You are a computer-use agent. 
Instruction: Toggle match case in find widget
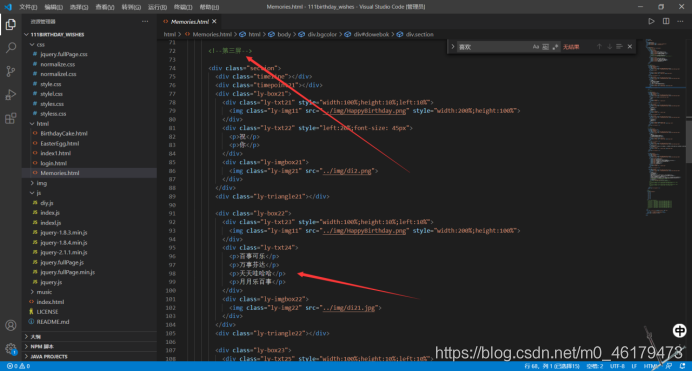click(x=536, y=47)
